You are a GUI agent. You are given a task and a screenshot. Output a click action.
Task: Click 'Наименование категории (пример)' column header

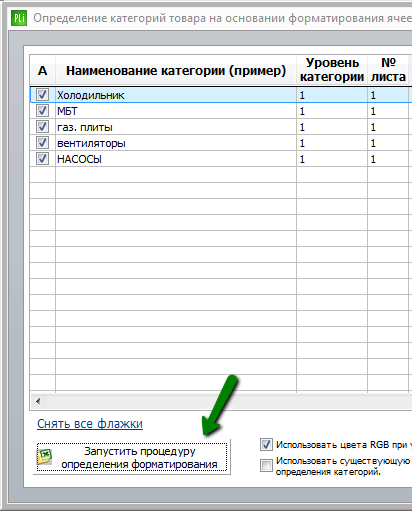(x=176, y=70)
